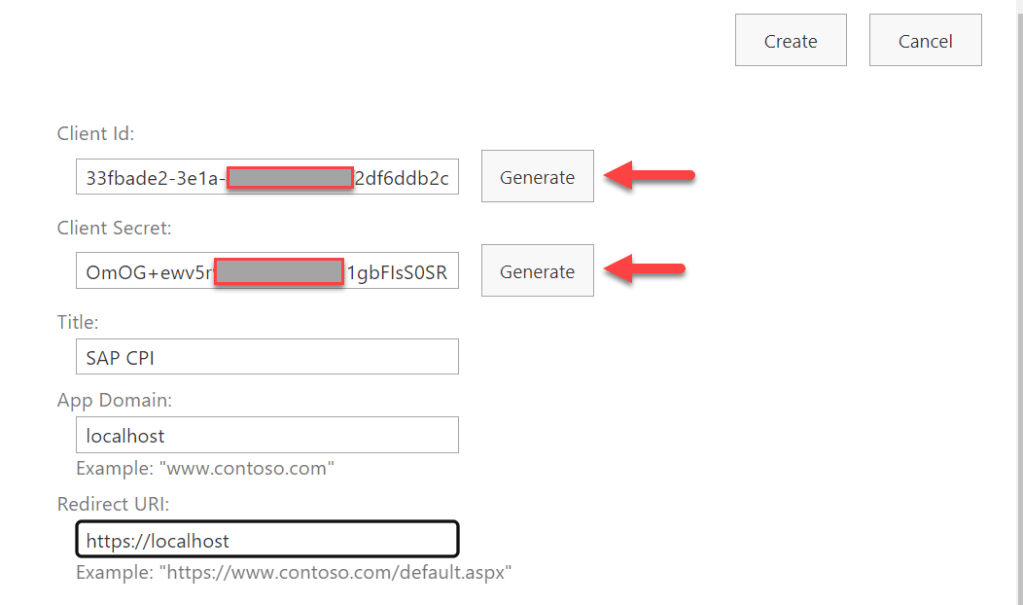The image size is (1023, 605).
Task: Click the "Title:" field label
Action: [x=78, y=322]
